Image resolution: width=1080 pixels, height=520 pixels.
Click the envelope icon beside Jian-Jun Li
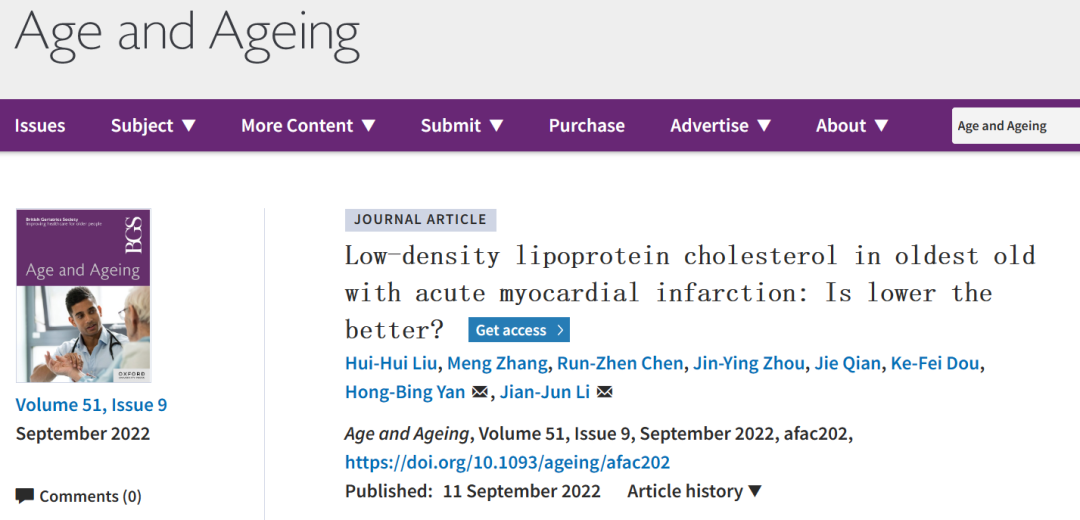[x=604, y=393]
